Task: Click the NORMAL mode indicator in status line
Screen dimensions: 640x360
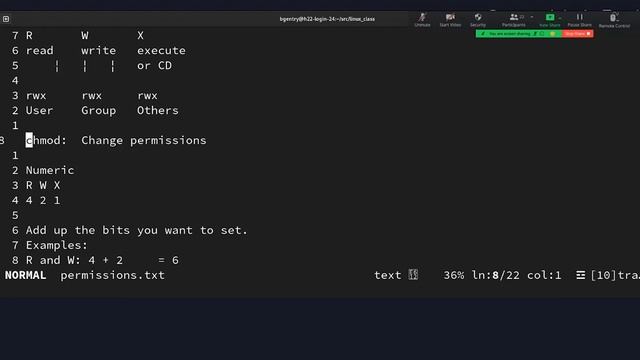Action: click(25, 275)
